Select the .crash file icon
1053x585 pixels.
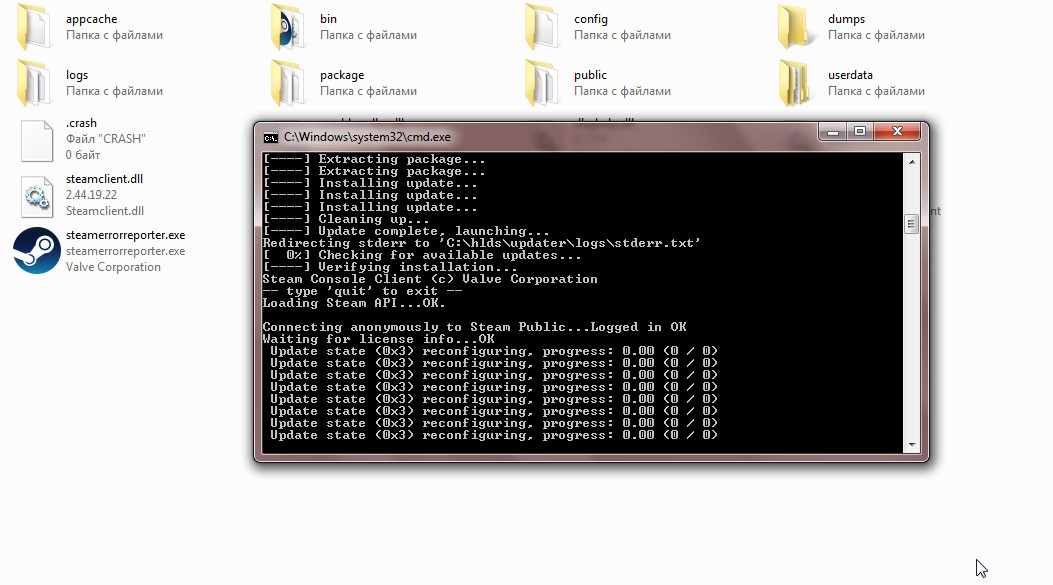(x=37, y=140)
